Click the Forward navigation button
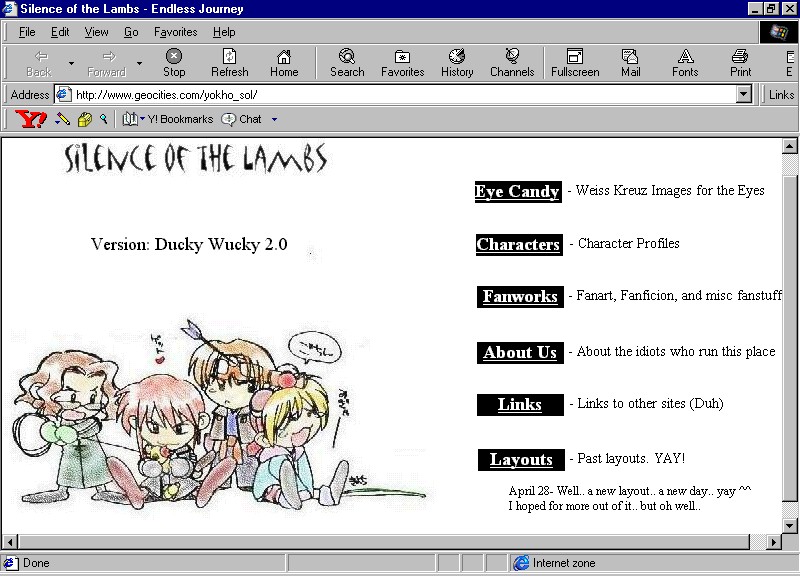The image size is (800, 576). (106, 63)
